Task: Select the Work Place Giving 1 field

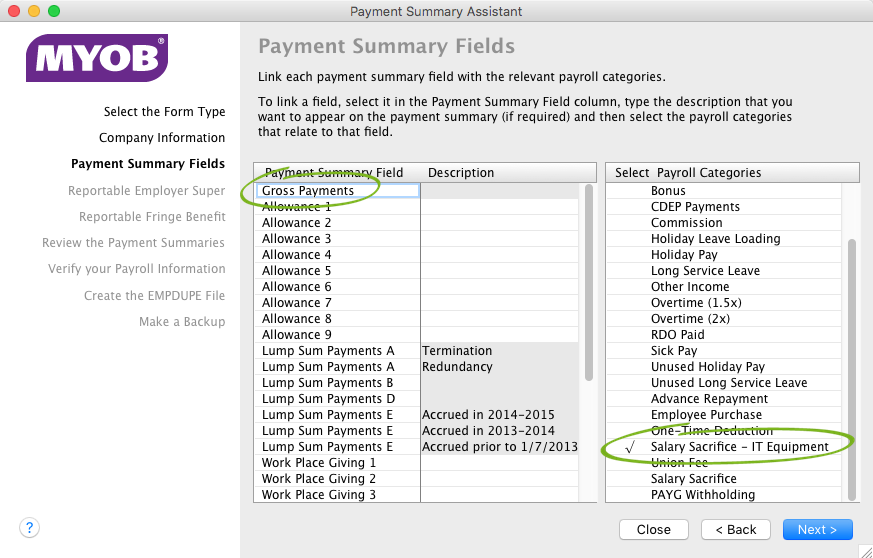Action: tap(337, 463)
